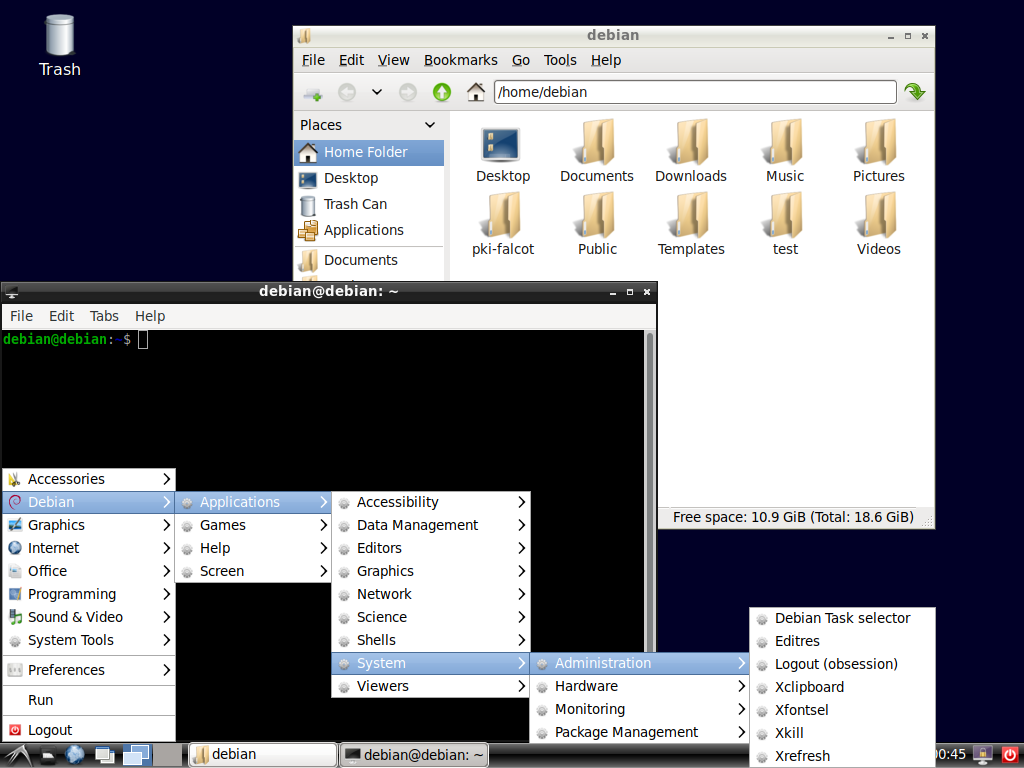Image resolution: width=1024 pixels, height=768 pixels.
Task: Open the Iceweasel web browser from the taskbar
Action: click(x=74, y=755)
